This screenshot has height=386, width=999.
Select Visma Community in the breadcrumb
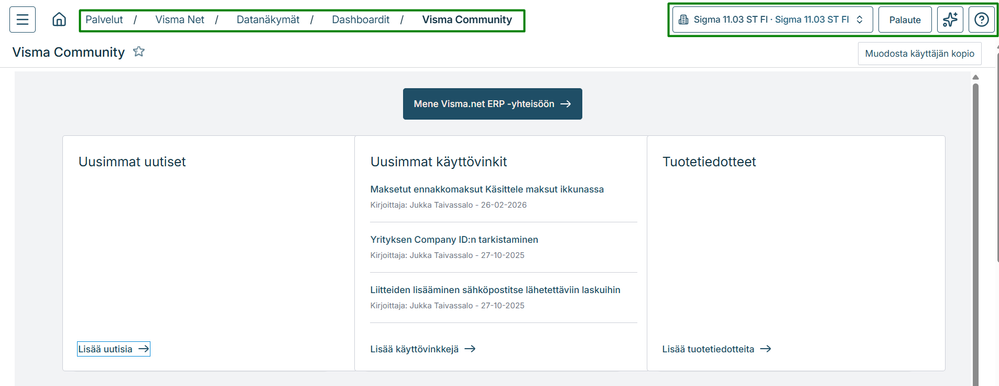467,20
